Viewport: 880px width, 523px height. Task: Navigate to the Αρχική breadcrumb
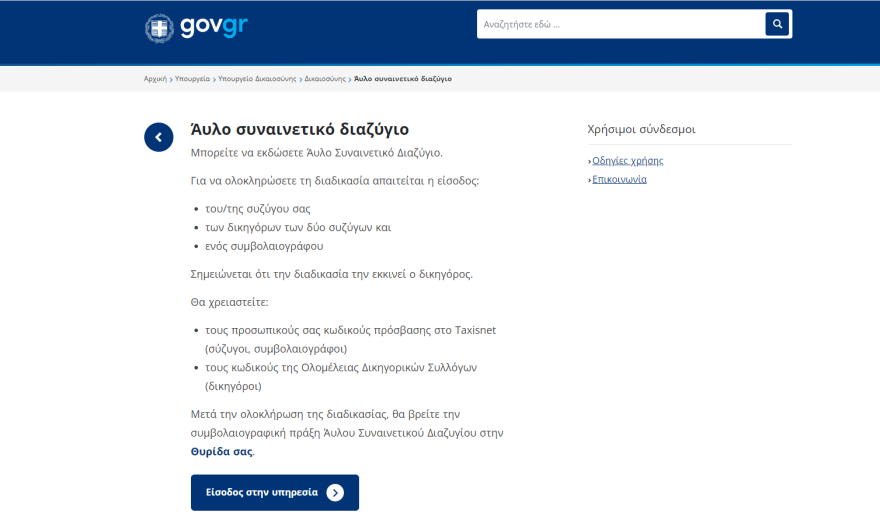(x=155, y=79)
